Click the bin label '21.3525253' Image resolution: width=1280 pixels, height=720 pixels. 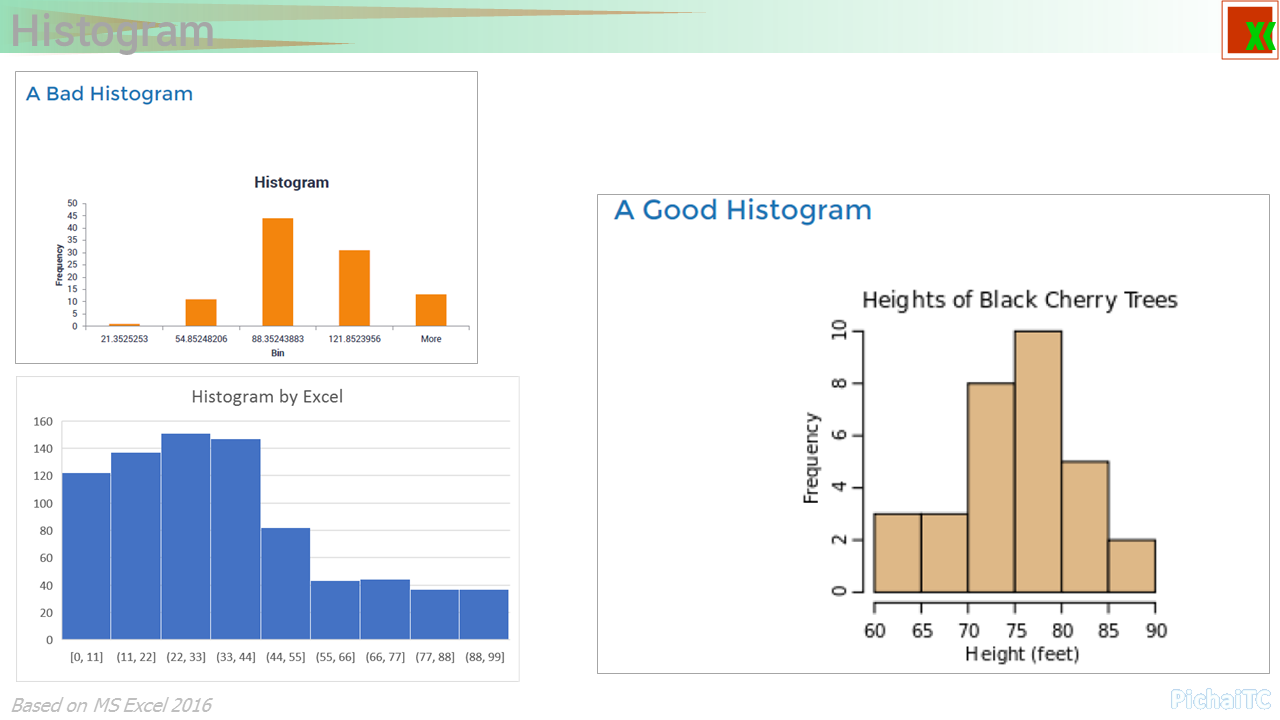tap(124, 339)
